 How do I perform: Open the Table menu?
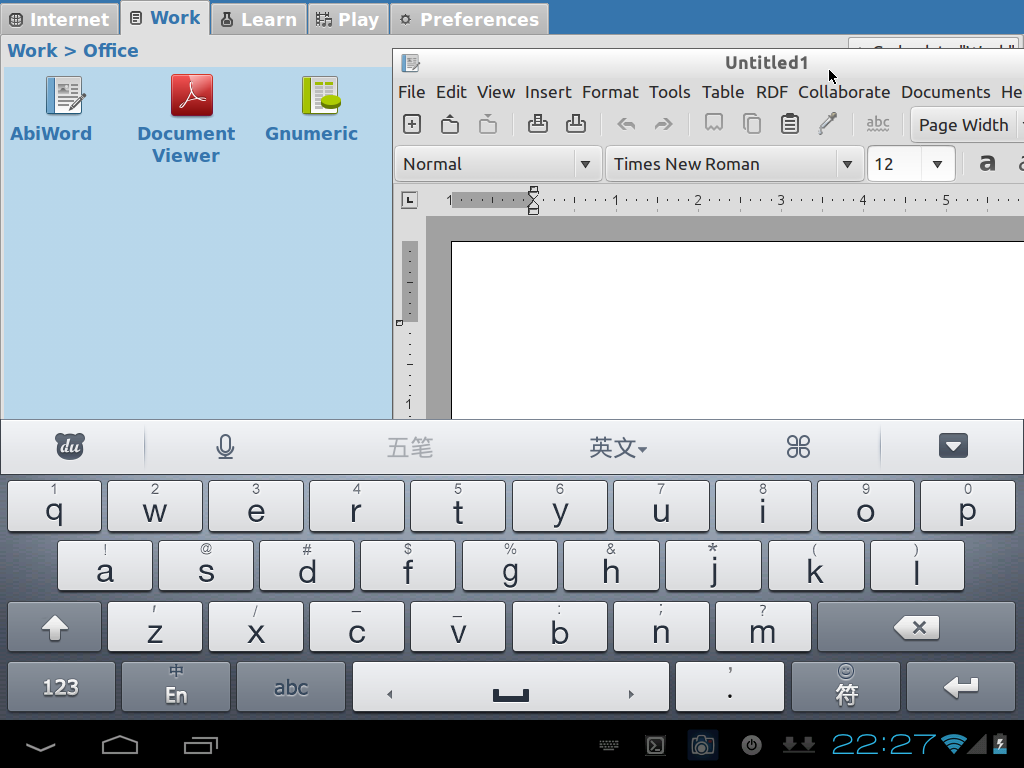(723, 92)
